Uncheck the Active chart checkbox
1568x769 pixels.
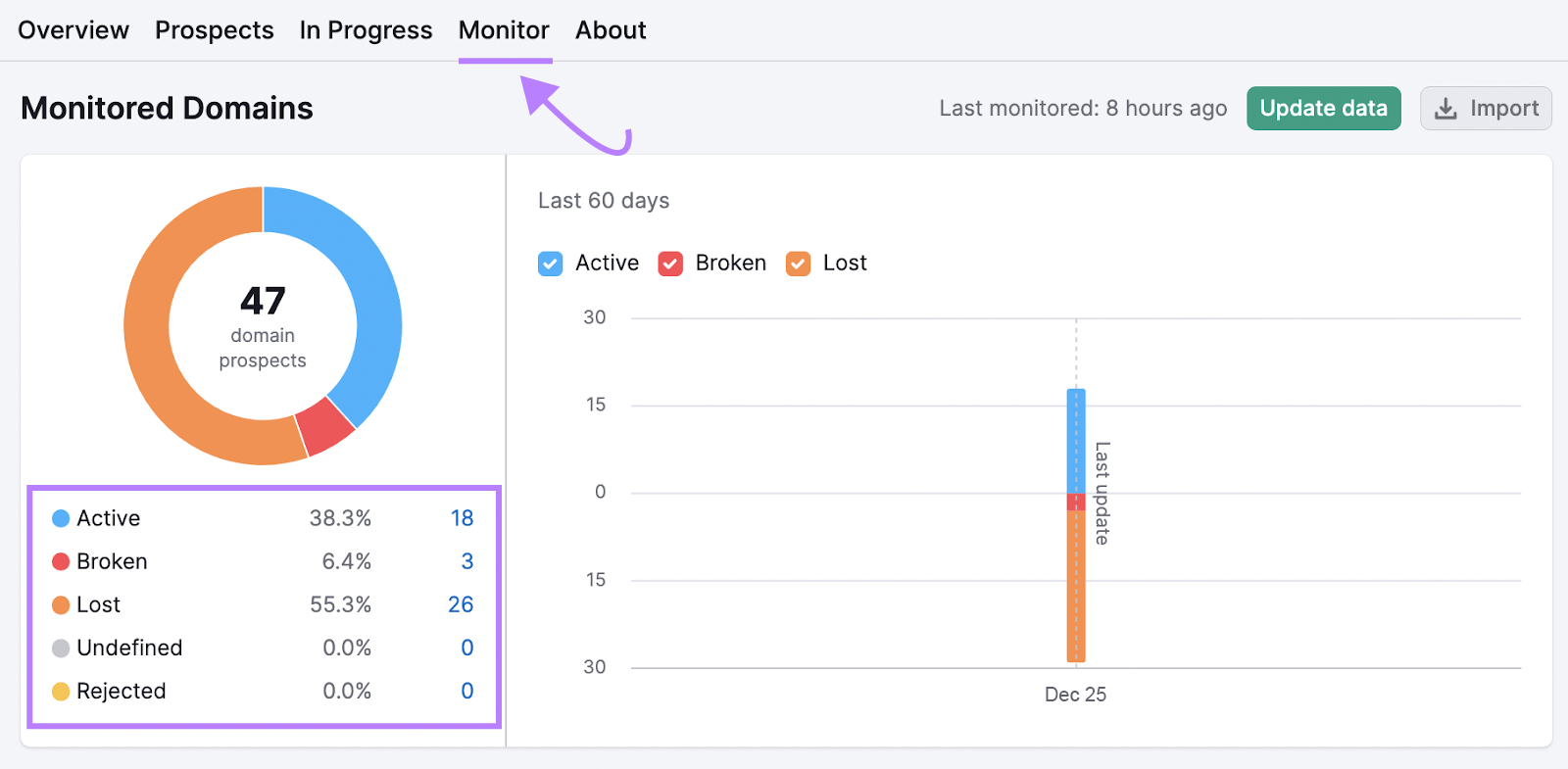[551, 264]
